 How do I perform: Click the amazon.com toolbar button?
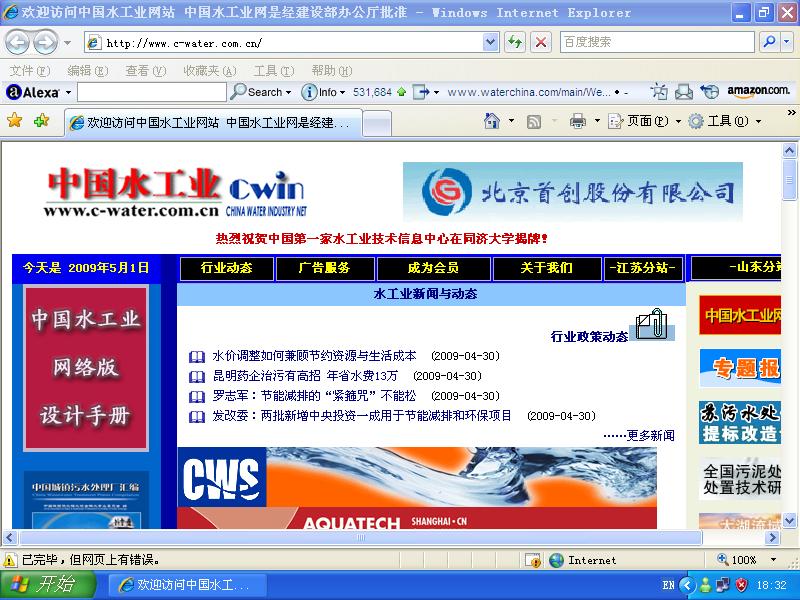759,91
